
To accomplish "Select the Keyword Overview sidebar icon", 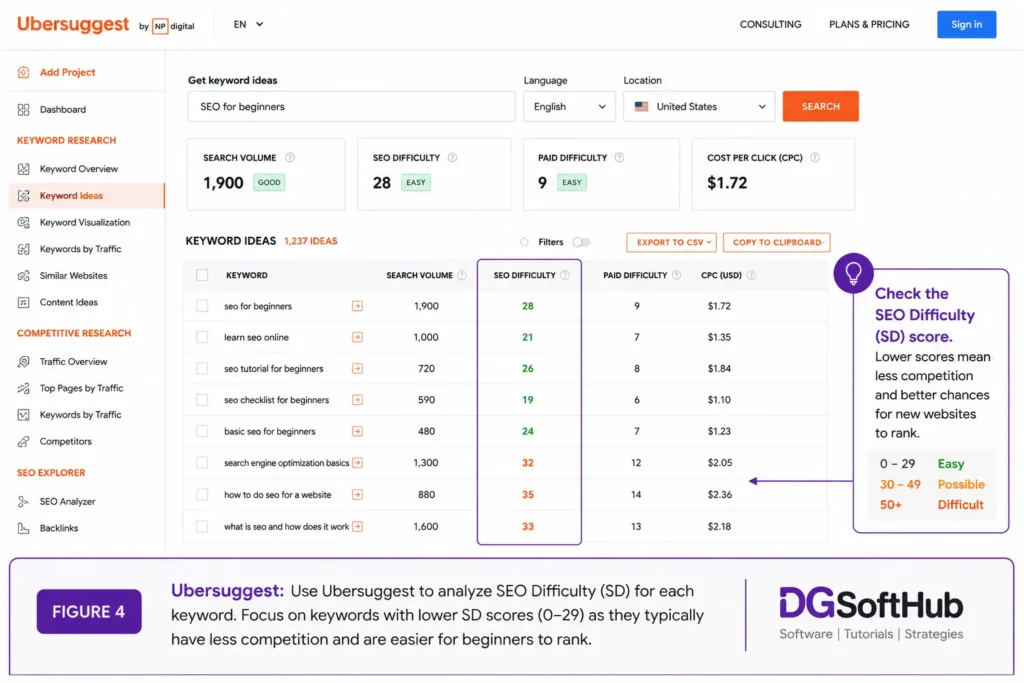I will (x=24, y=168).
